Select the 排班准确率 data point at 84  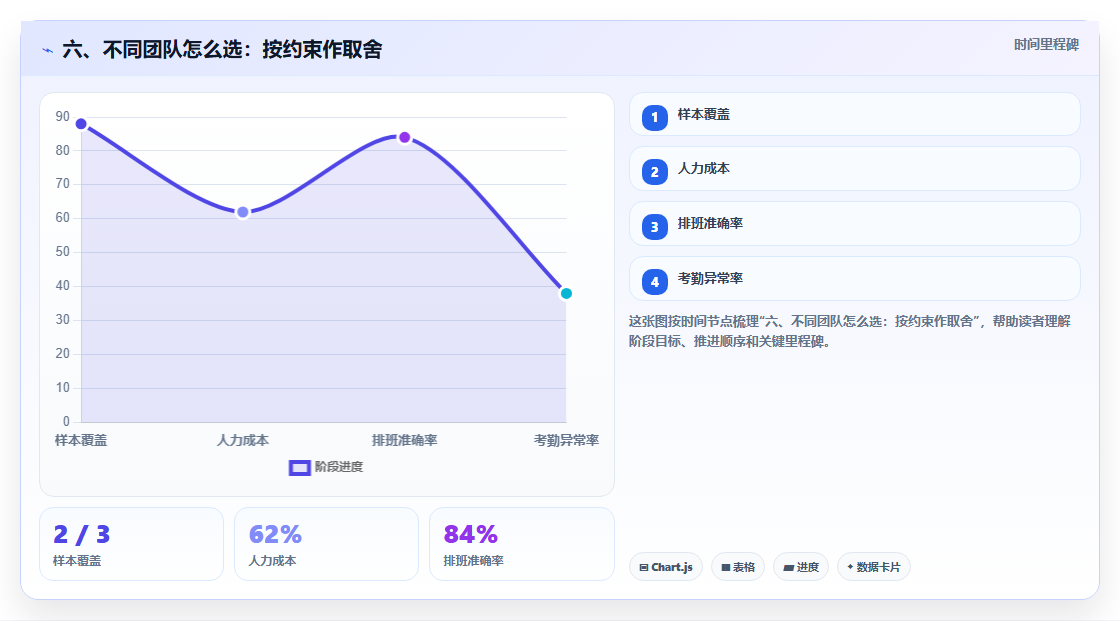pos(404,137)
